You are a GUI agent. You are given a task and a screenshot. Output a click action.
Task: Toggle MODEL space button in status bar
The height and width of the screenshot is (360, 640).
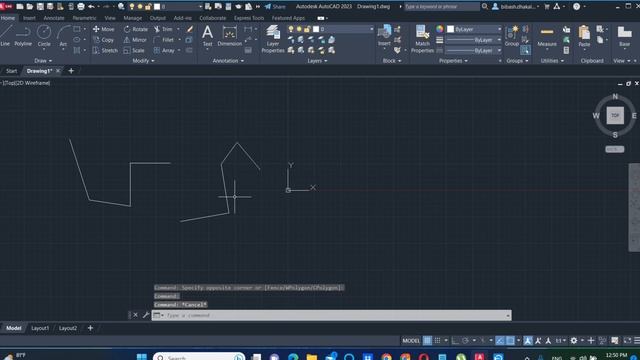point(411,340)
